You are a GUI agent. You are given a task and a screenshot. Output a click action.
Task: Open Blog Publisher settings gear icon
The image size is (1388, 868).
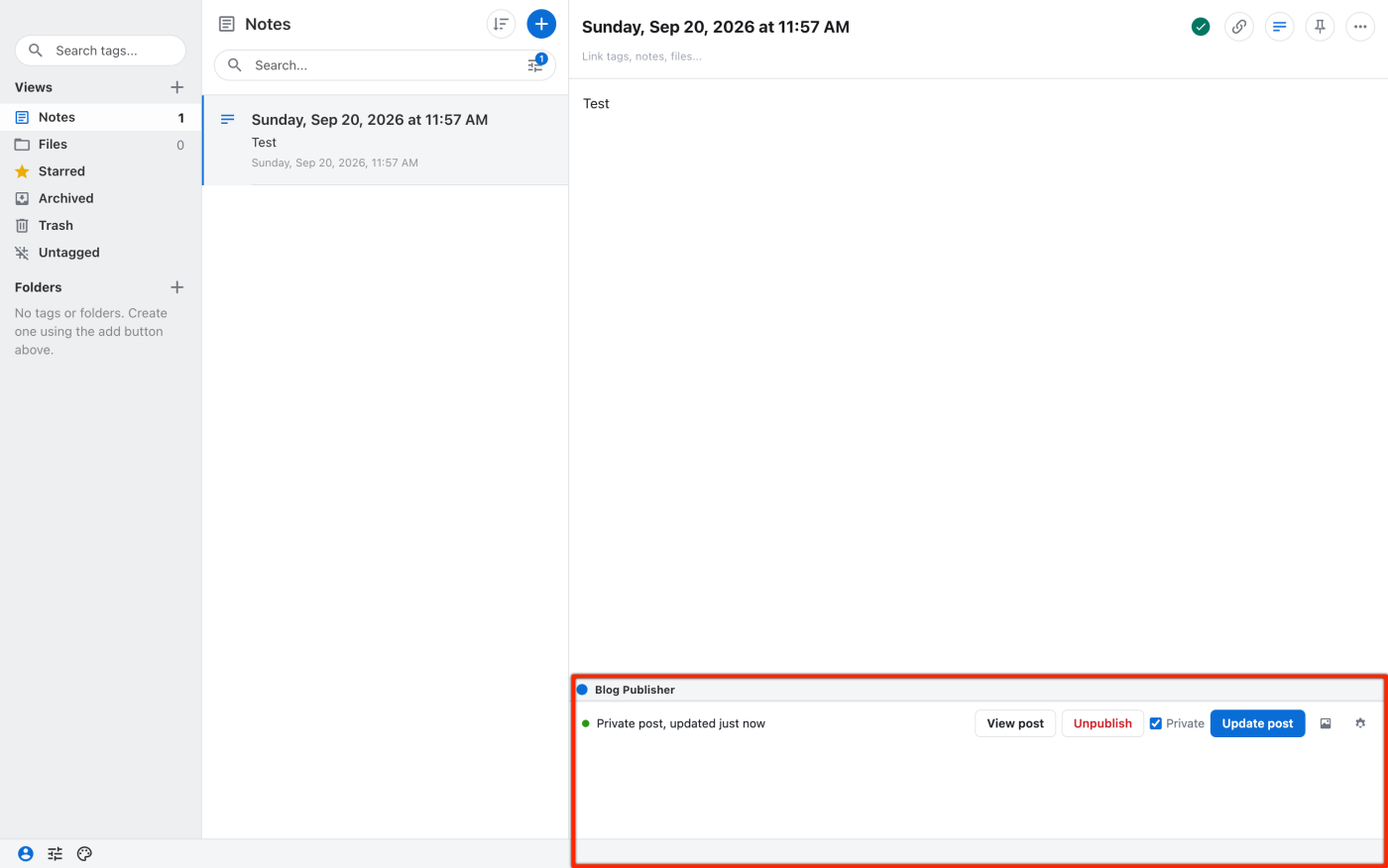1360,723
